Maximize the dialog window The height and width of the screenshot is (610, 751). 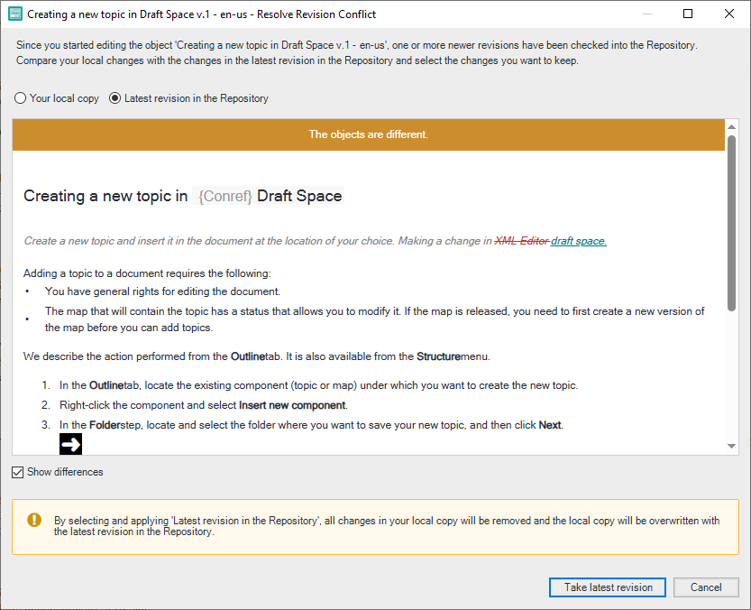[x=687, y=14]
